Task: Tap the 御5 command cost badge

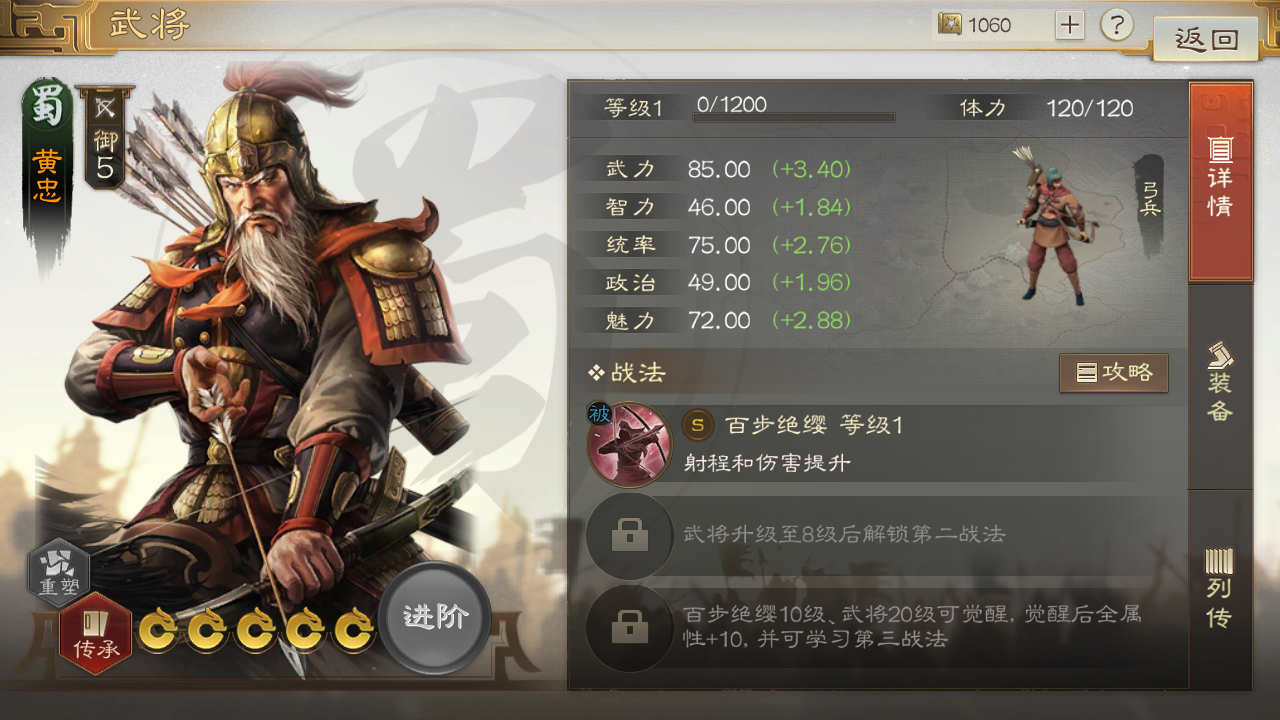Action: [x=105, y=138]
